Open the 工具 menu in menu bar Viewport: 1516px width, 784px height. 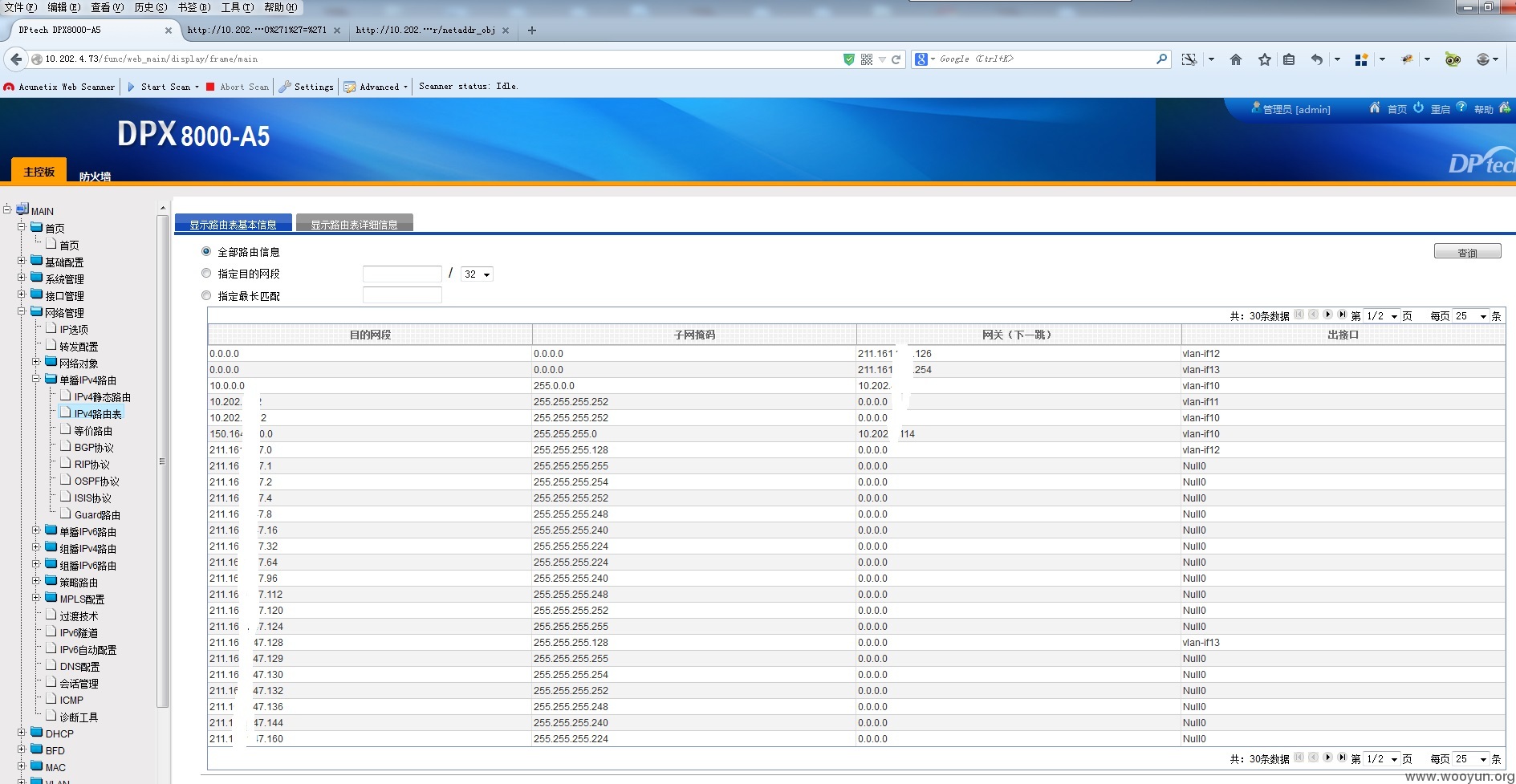pos(237,7)
